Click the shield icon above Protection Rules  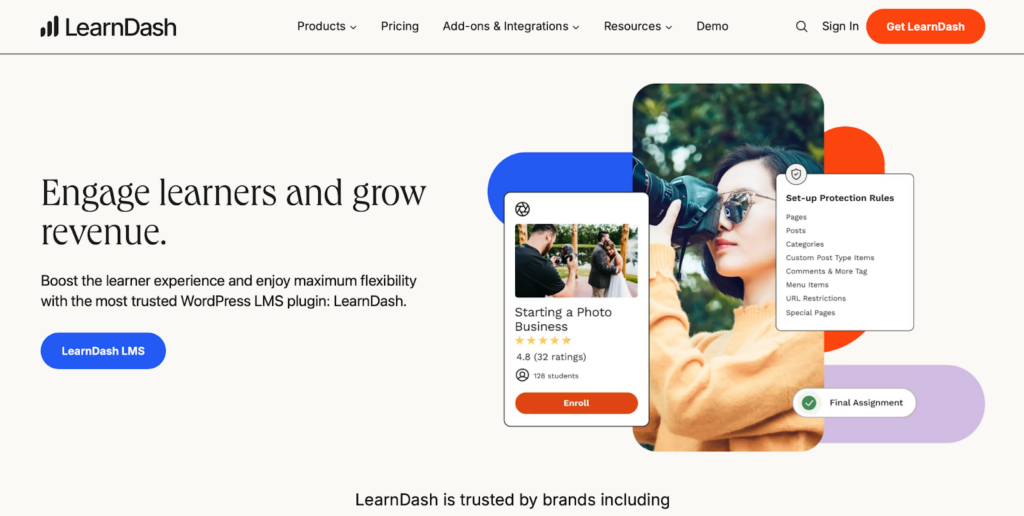795,174
